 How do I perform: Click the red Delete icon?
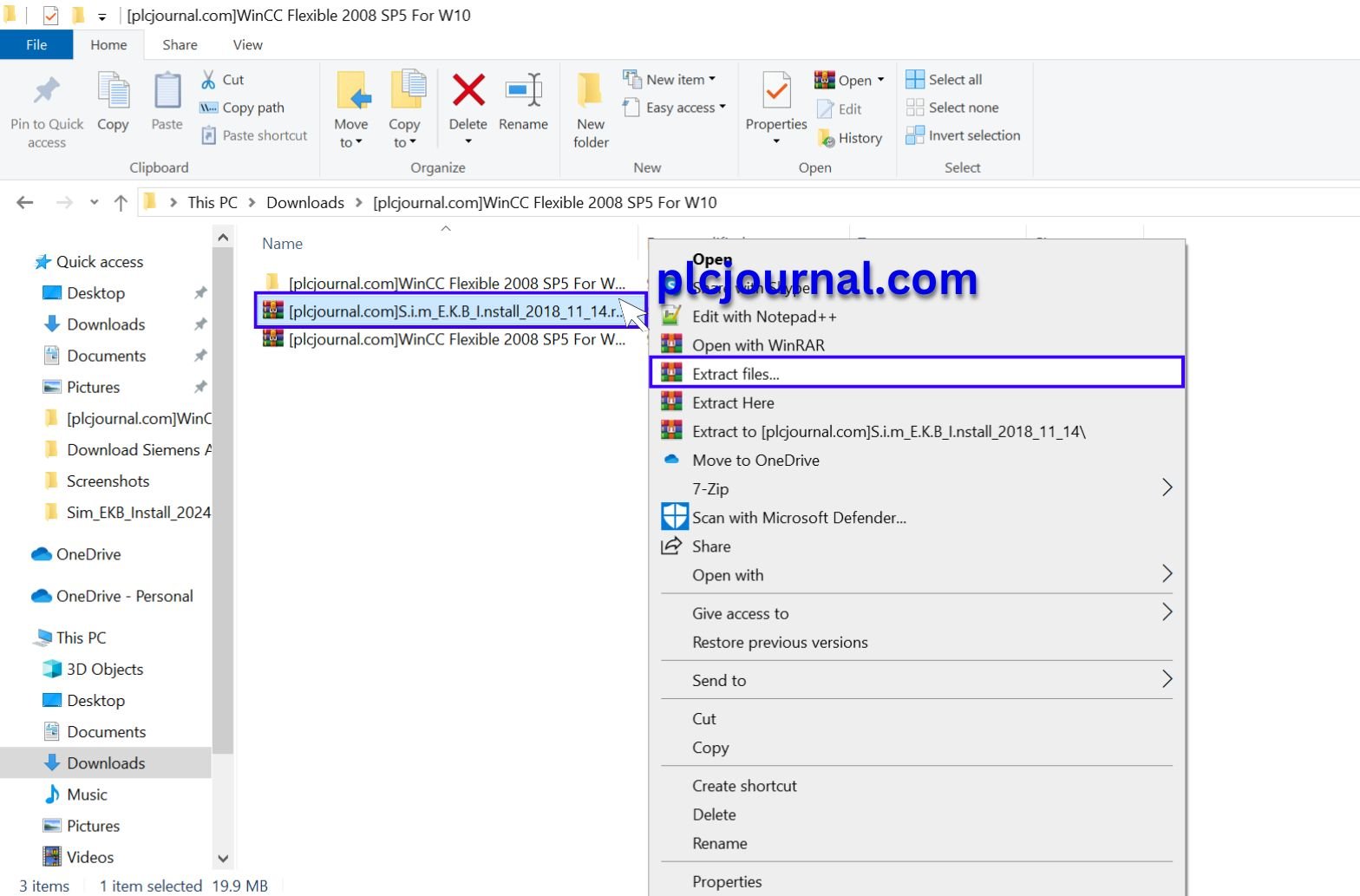pos(468,90)
